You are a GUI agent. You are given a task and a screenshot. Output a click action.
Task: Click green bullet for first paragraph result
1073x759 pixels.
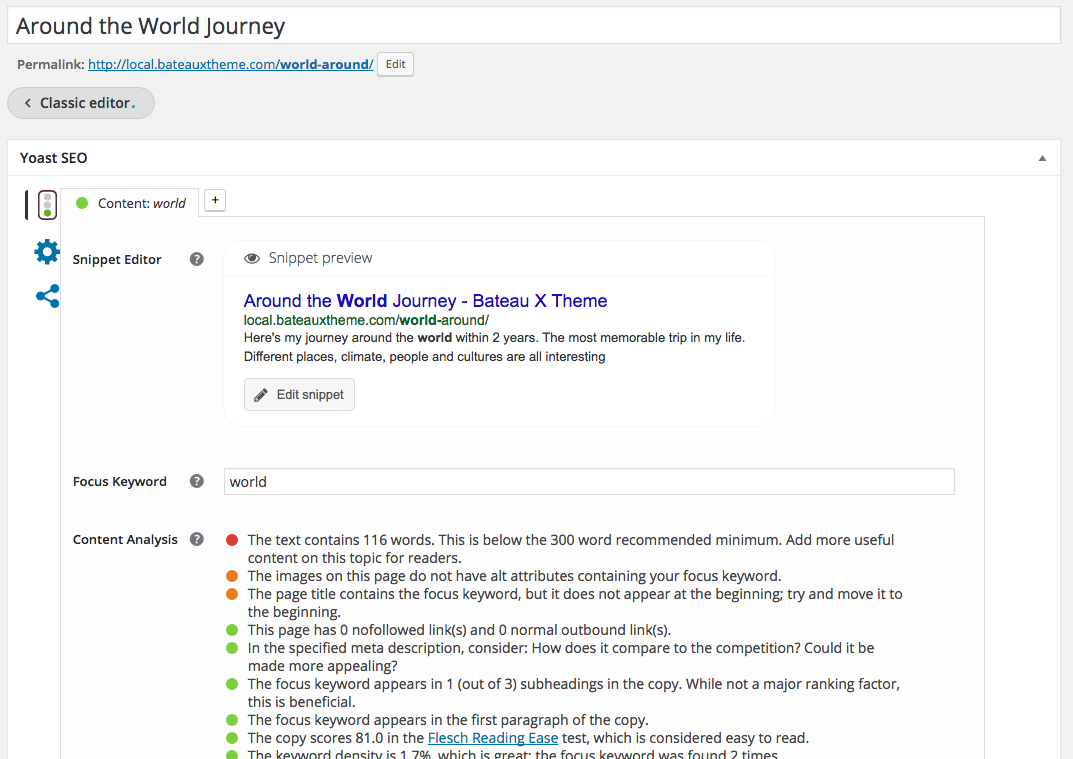(x=232, y=720)
